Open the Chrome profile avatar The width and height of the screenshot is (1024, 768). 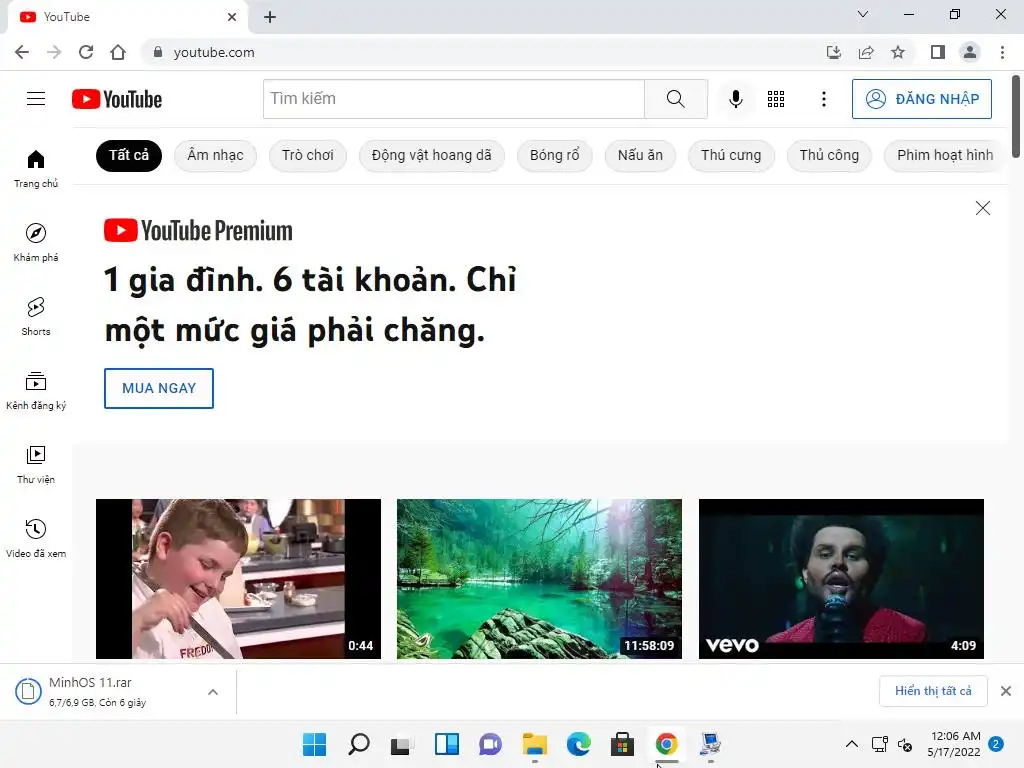click(x=970, y=52)
